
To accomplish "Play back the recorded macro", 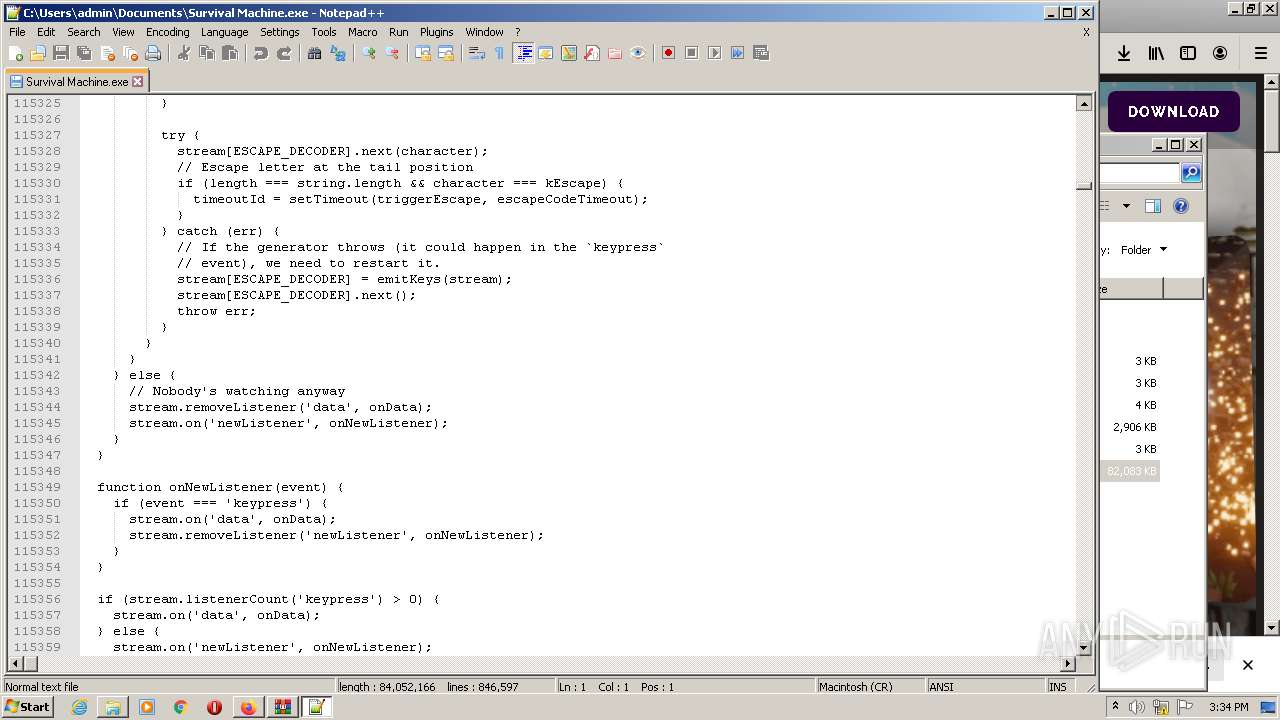I will click(x=715, y=53).
